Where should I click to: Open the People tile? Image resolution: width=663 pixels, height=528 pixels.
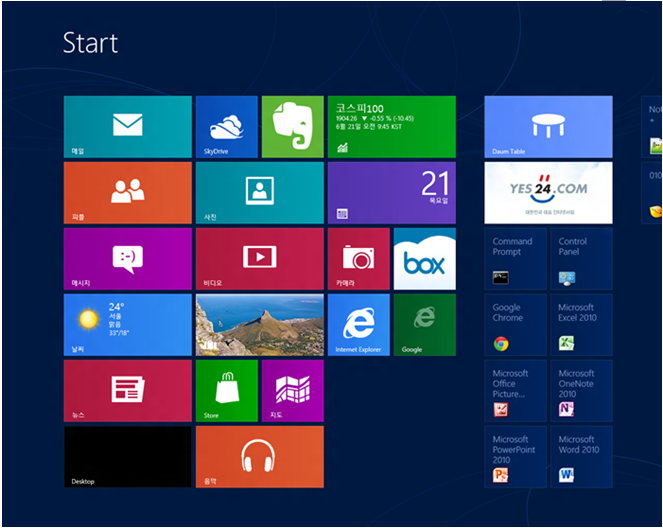point(127,193)
